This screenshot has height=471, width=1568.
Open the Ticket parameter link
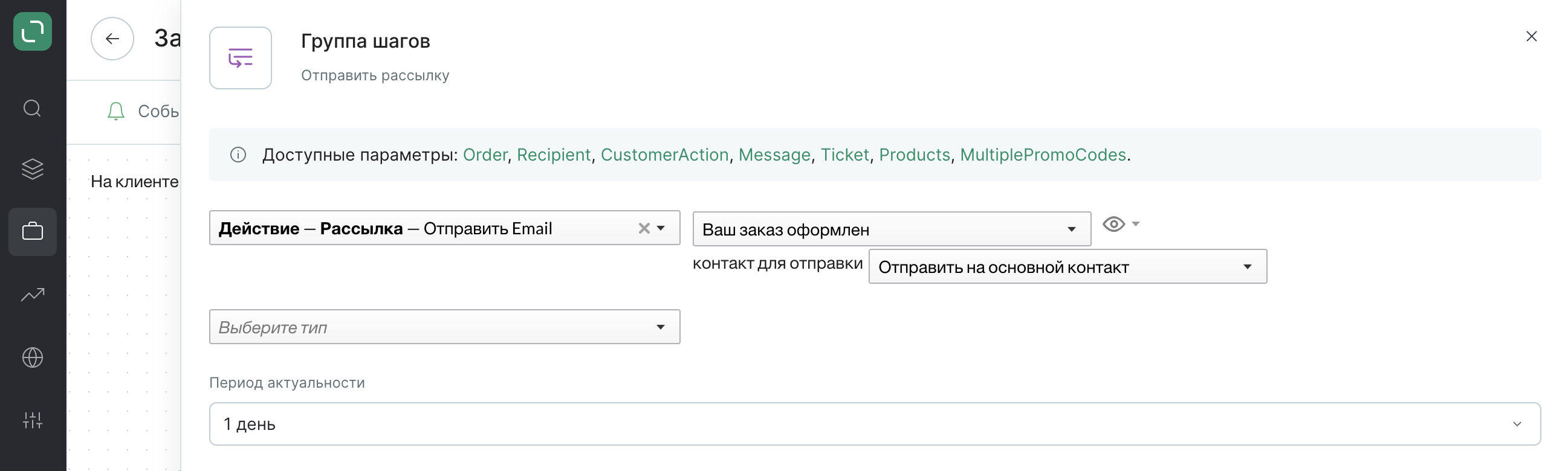click(845, 155)
